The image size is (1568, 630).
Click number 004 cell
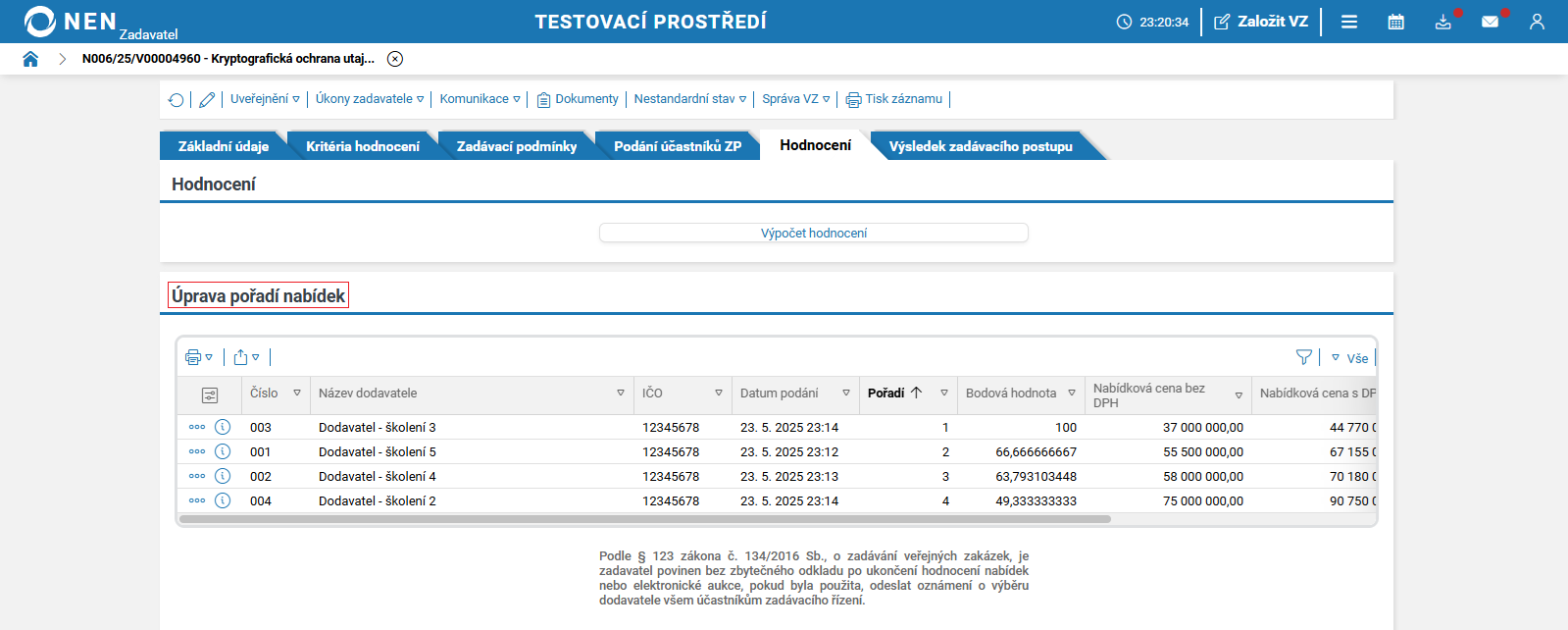click(x=276, y=501)
